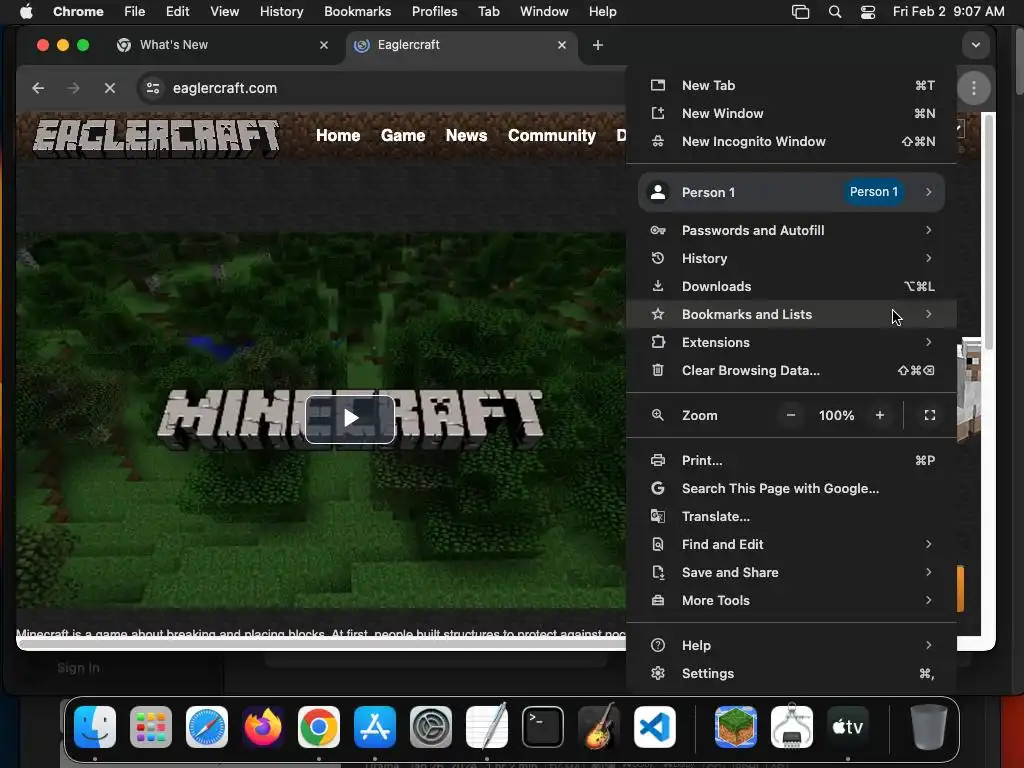
Task: Click the Person 1 badge button
Action: (x=874, y=192)
